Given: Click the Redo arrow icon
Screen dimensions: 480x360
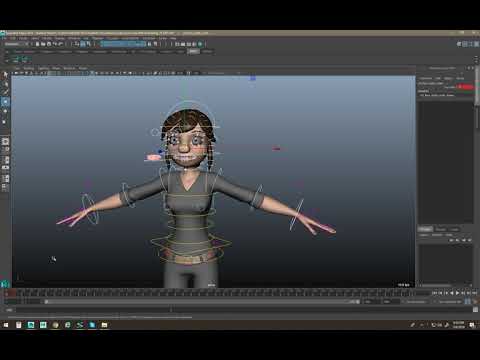Looking at the screenshot, I should tap(61, 44).
